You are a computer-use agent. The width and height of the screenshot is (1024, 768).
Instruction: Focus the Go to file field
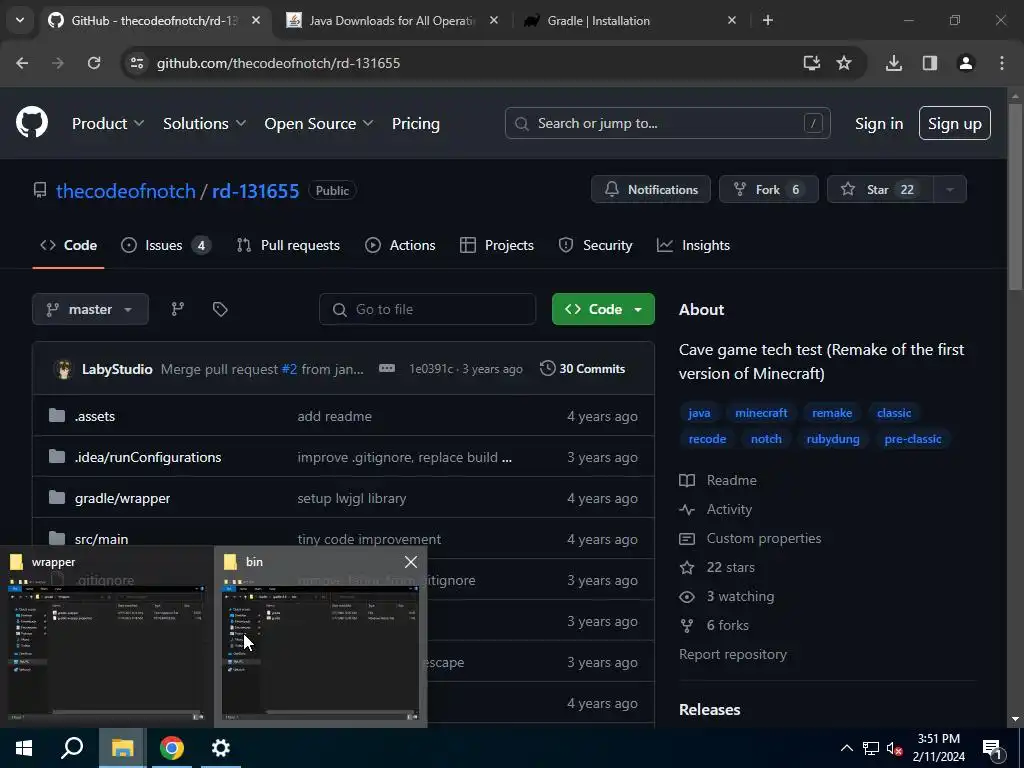(428, 310)
